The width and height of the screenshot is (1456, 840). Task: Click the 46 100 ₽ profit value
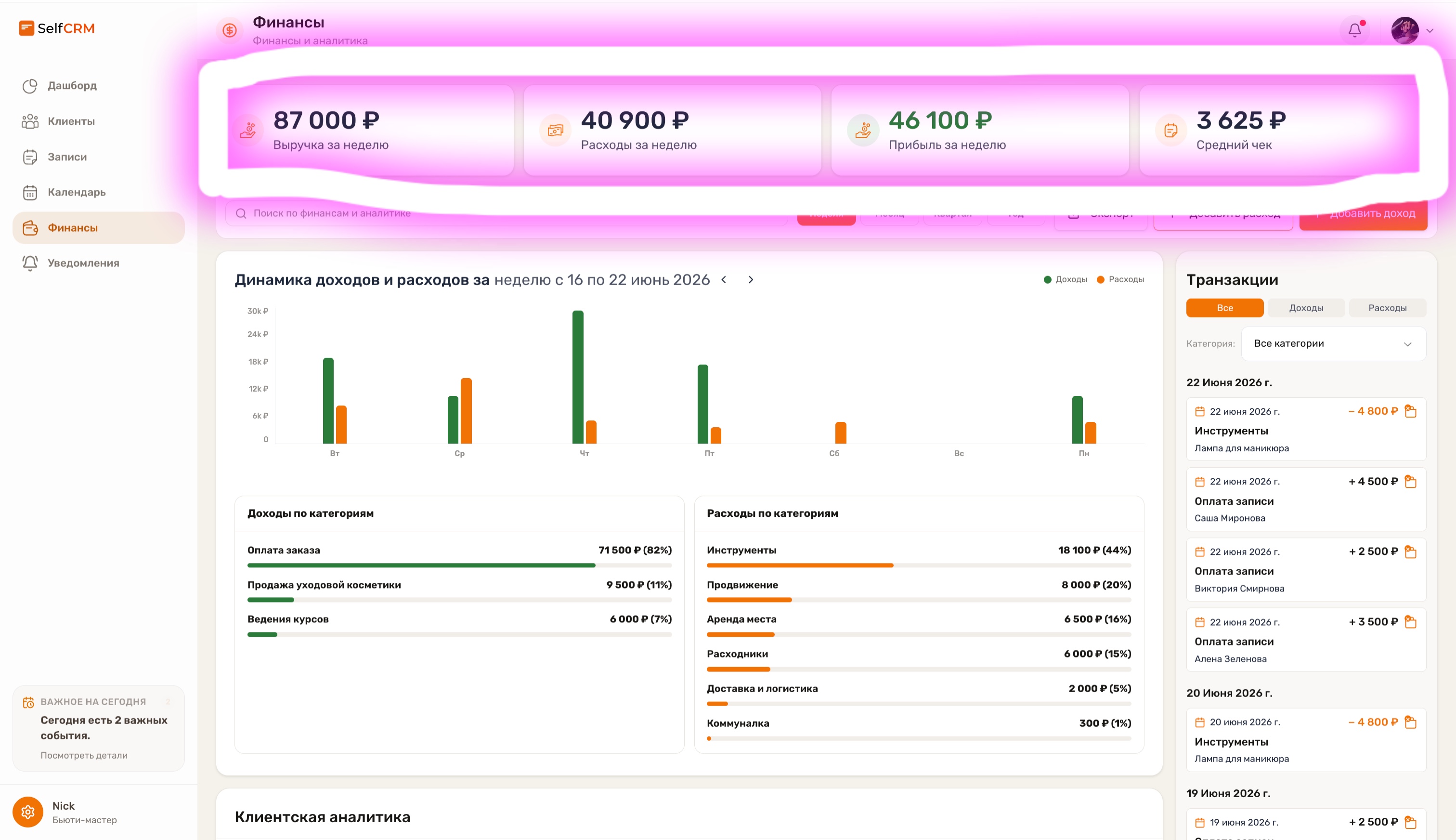(x=940, y=120)
